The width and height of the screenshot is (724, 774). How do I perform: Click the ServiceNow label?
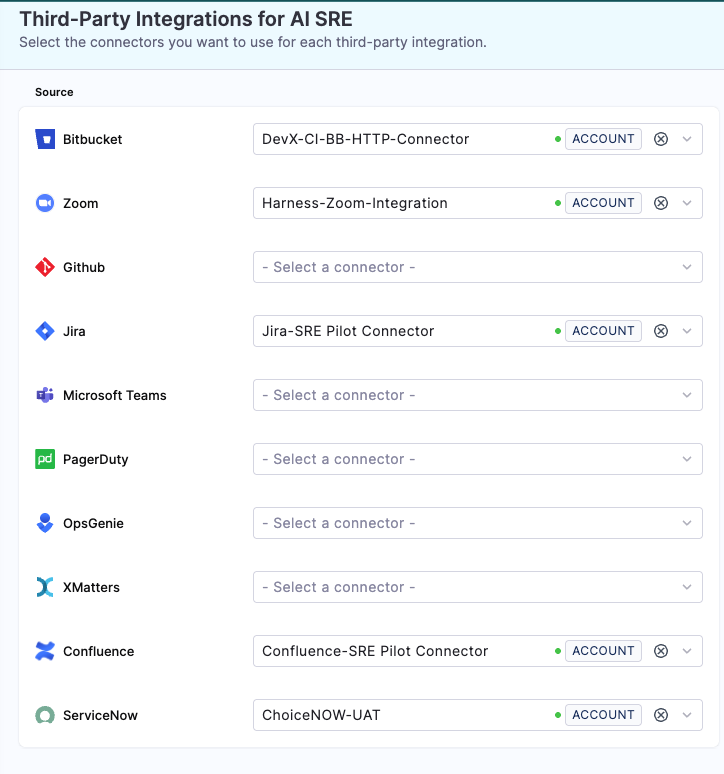[100, 715]
